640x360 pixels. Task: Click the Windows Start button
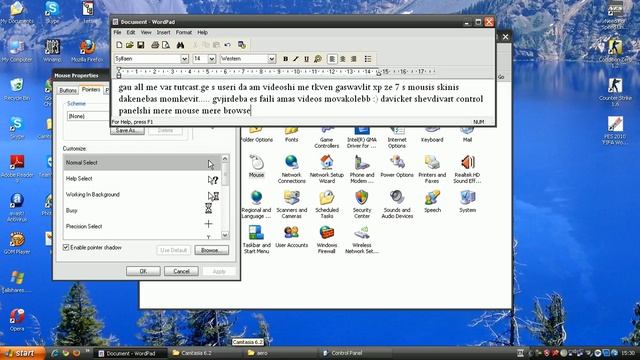coord(22,353)
